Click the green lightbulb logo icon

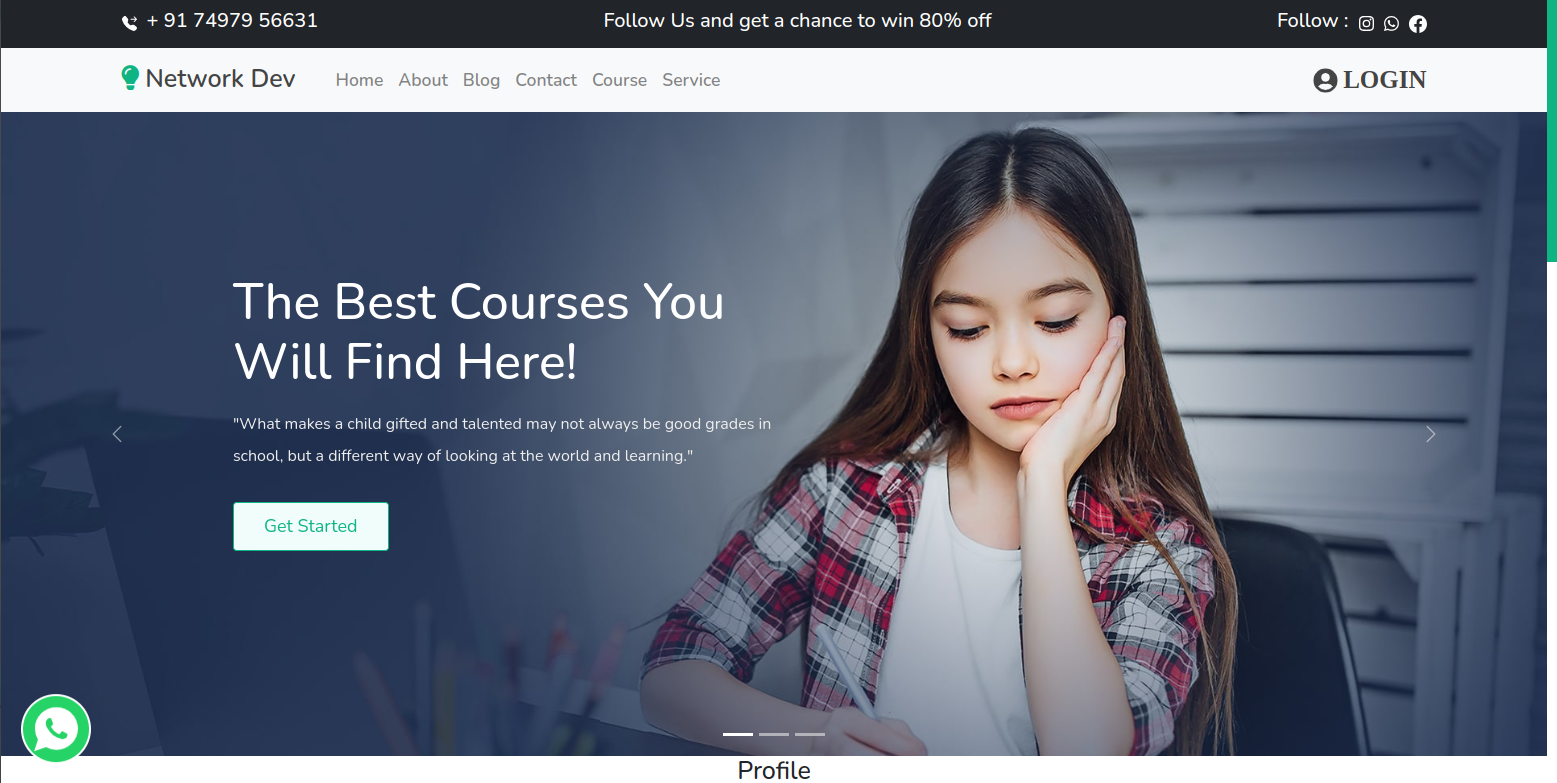(x=129, y=78)
